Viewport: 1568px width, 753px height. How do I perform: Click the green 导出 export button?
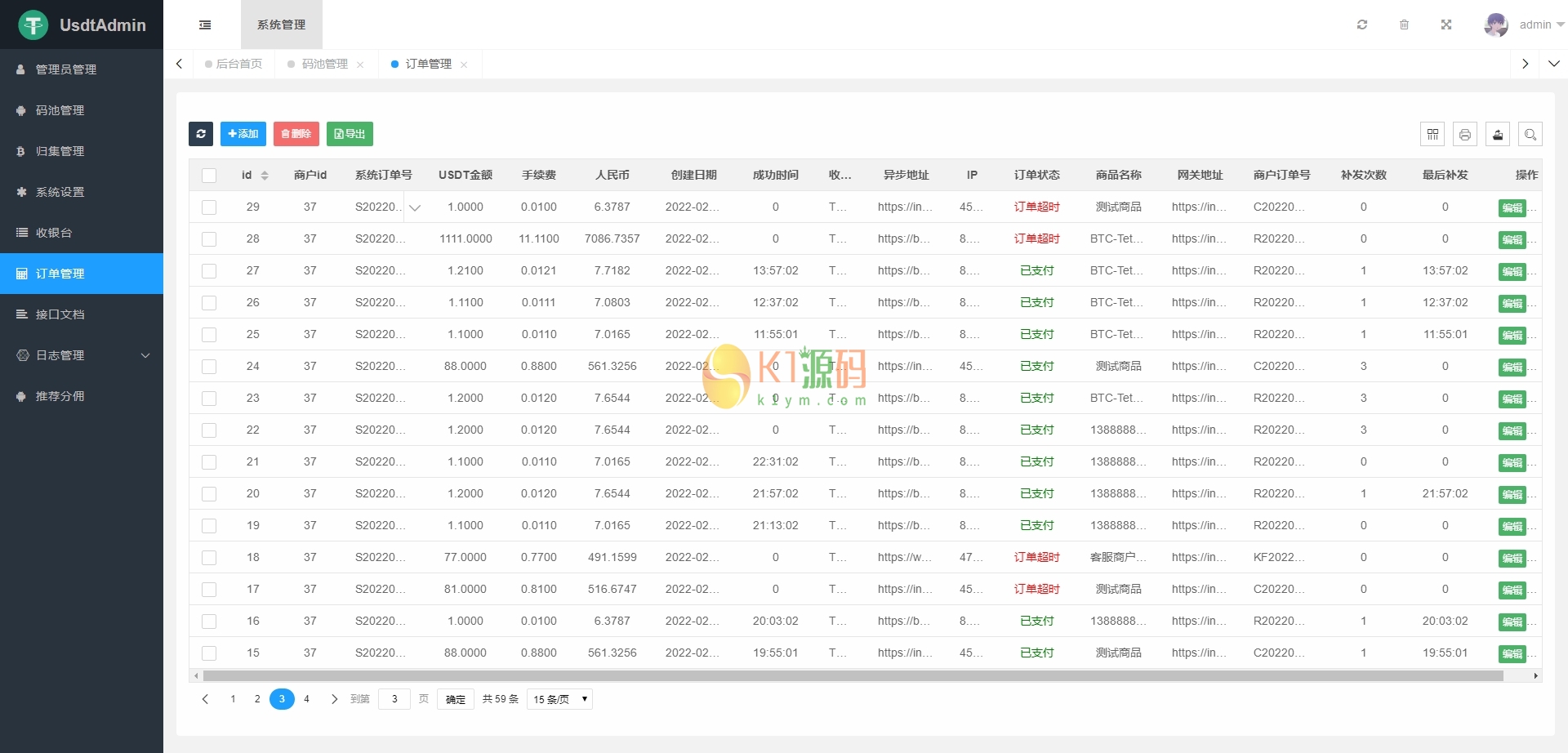(350, 134)
